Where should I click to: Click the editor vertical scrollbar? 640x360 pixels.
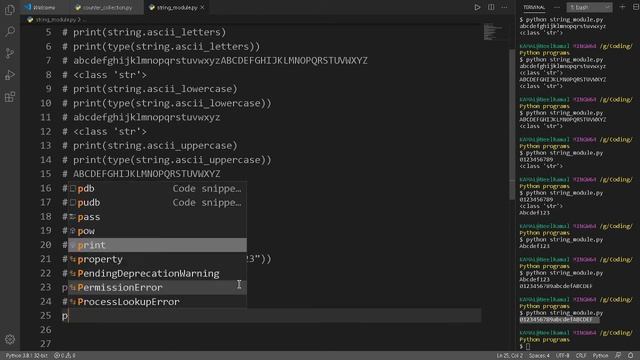[512, 124]
